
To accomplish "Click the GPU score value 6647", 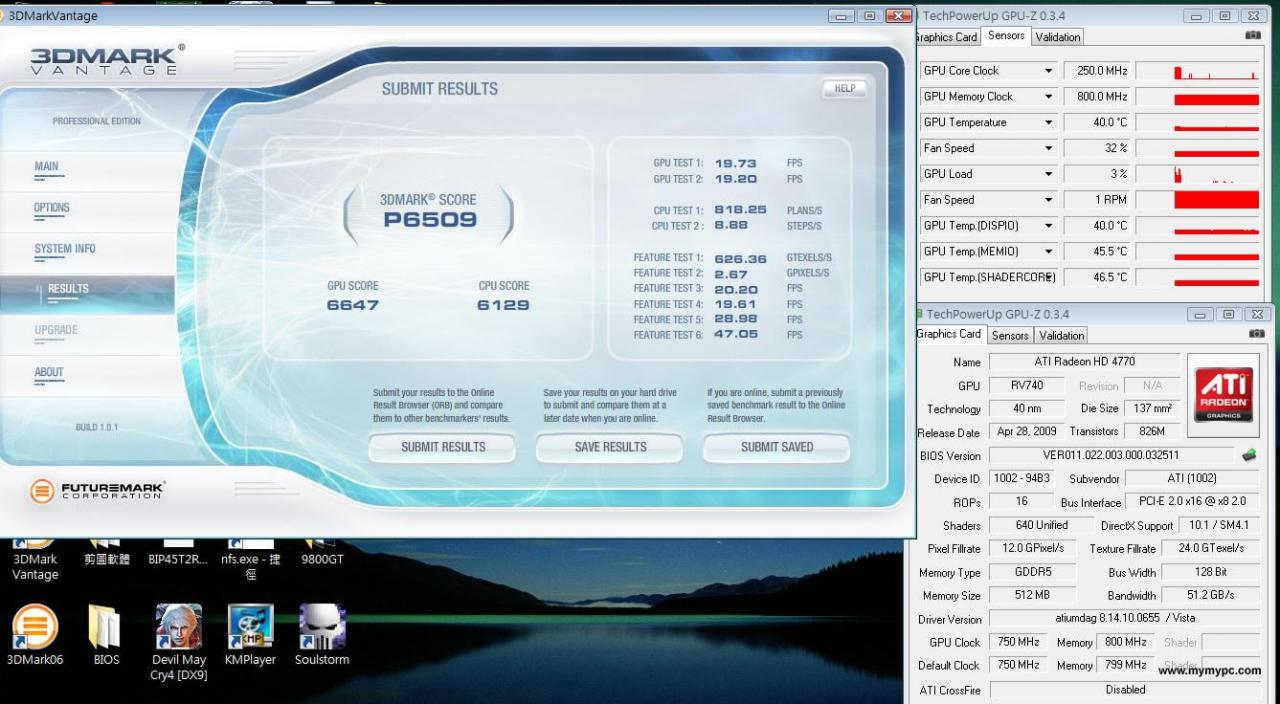I will (x=353, y=305).
